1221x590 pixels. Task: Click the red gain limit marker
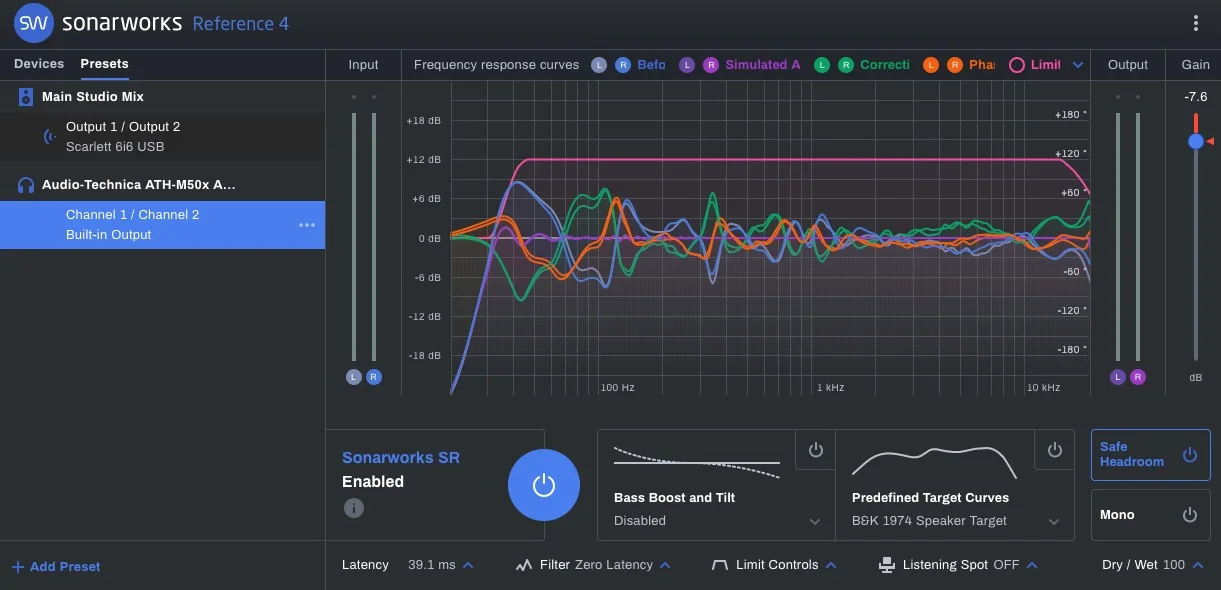tap(1211, 142)
